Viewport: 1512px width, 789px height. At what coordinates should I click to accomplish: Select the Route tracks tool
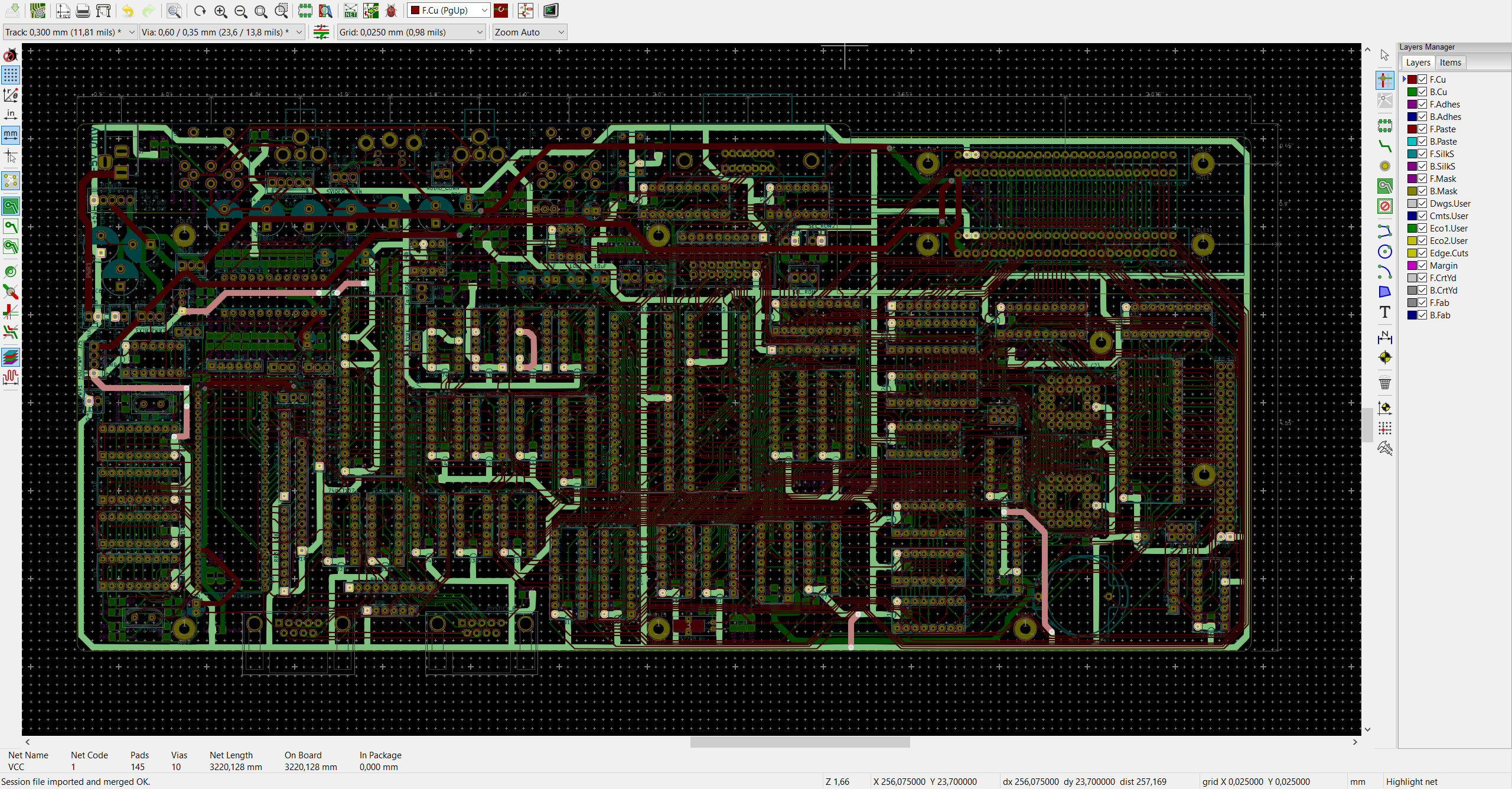(x=1384, y=146)
